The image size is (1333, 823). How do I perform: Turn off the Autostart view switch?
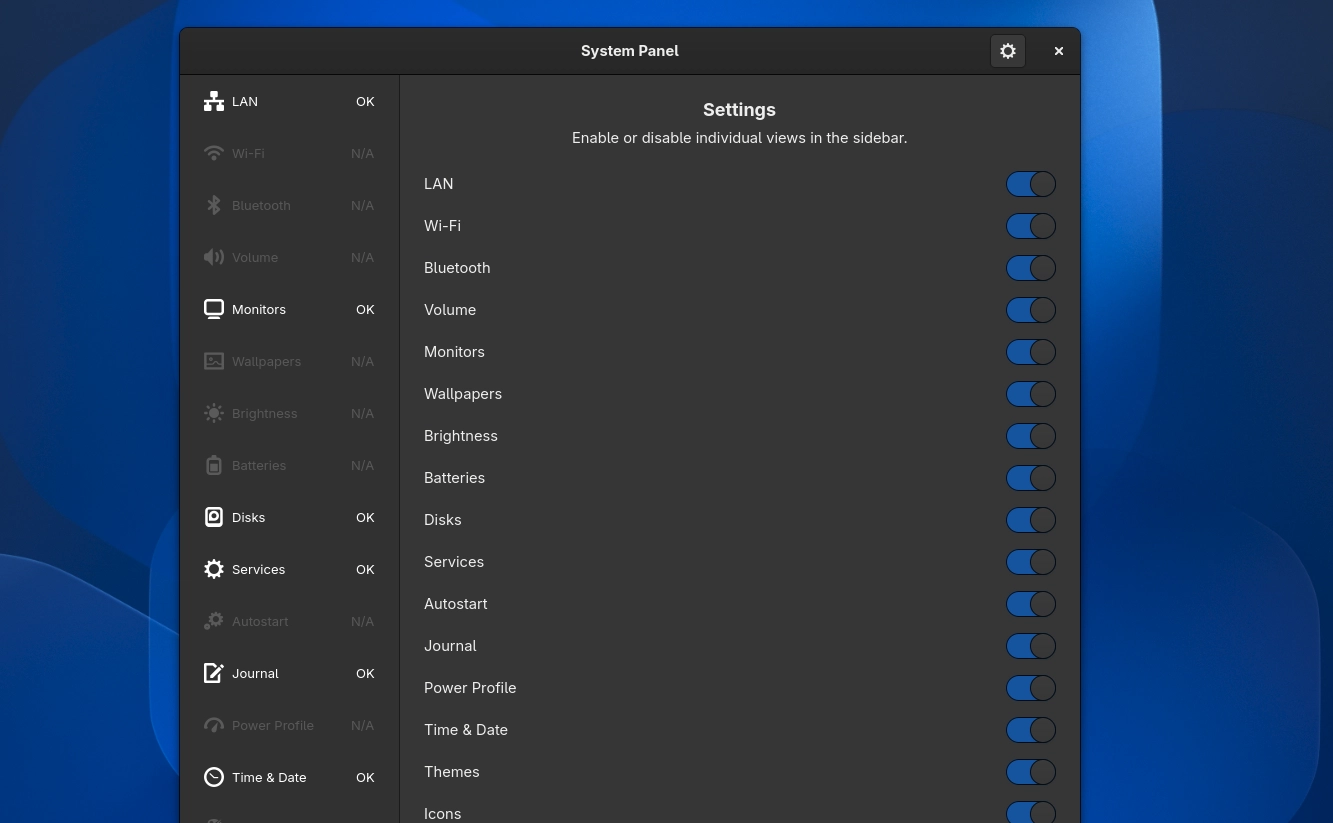[1031, 604]
